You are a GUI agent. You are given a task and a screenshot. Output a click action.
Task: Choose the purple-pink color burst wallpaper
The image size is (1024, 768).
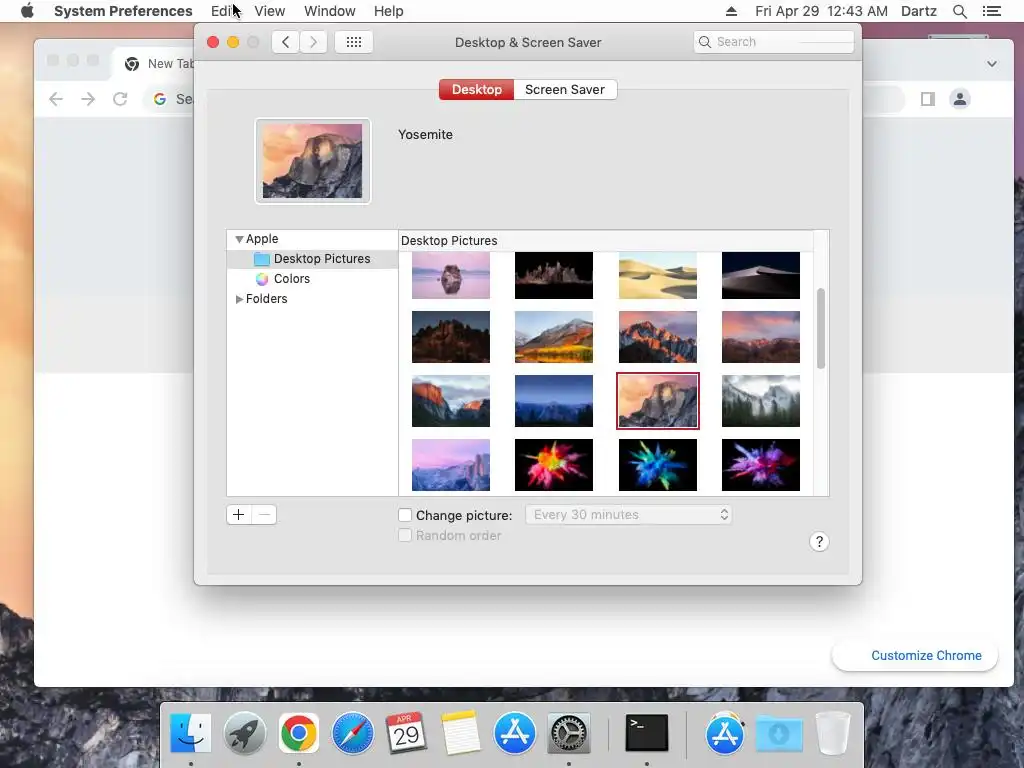(761, 465)
